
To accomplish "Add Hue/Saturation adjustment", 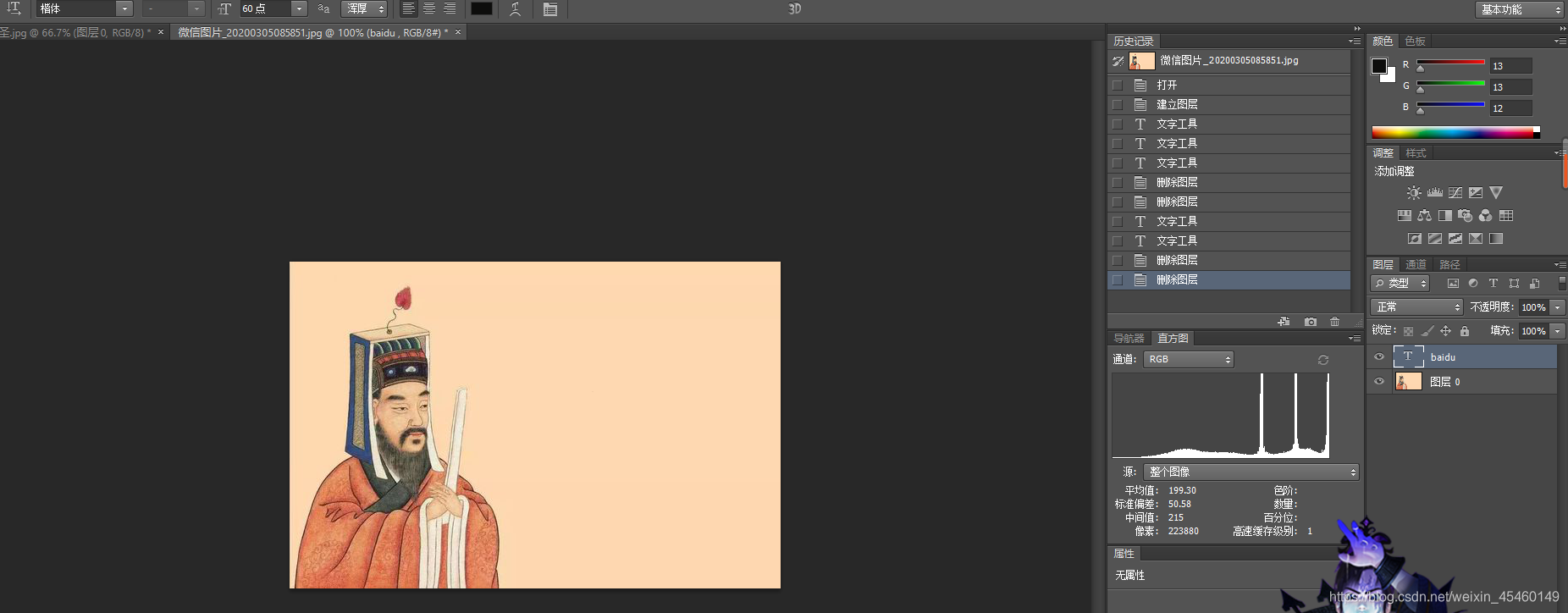I will tap(1404, 216).
